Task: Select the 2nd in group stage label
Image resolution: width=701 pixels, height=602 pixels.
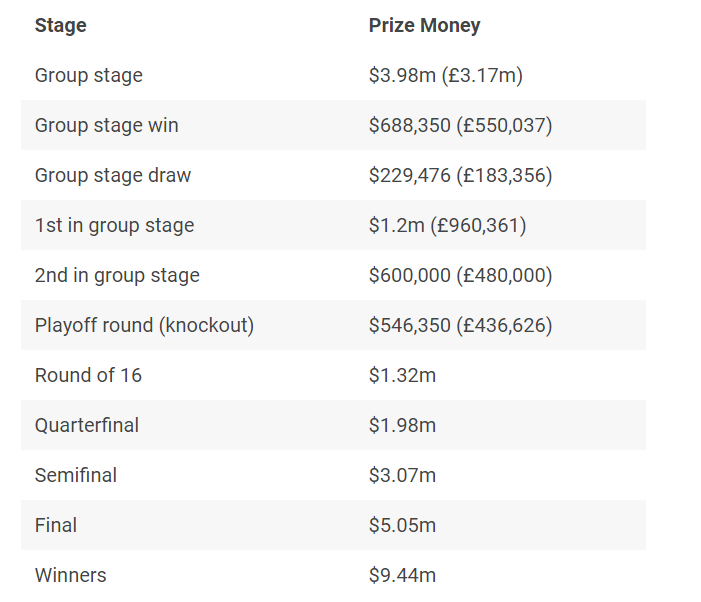Action: click(x=117, y=275)
